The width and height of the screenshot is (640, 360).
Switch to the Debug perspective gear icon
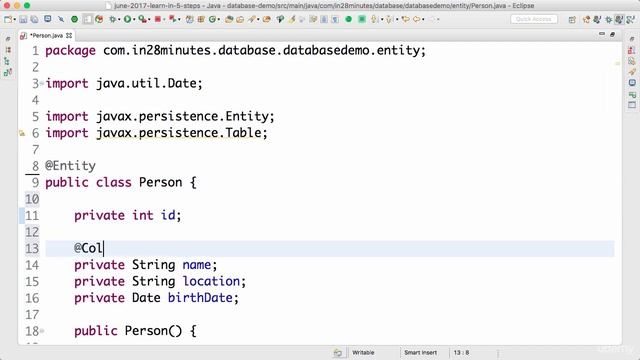[x=608, y=20]
